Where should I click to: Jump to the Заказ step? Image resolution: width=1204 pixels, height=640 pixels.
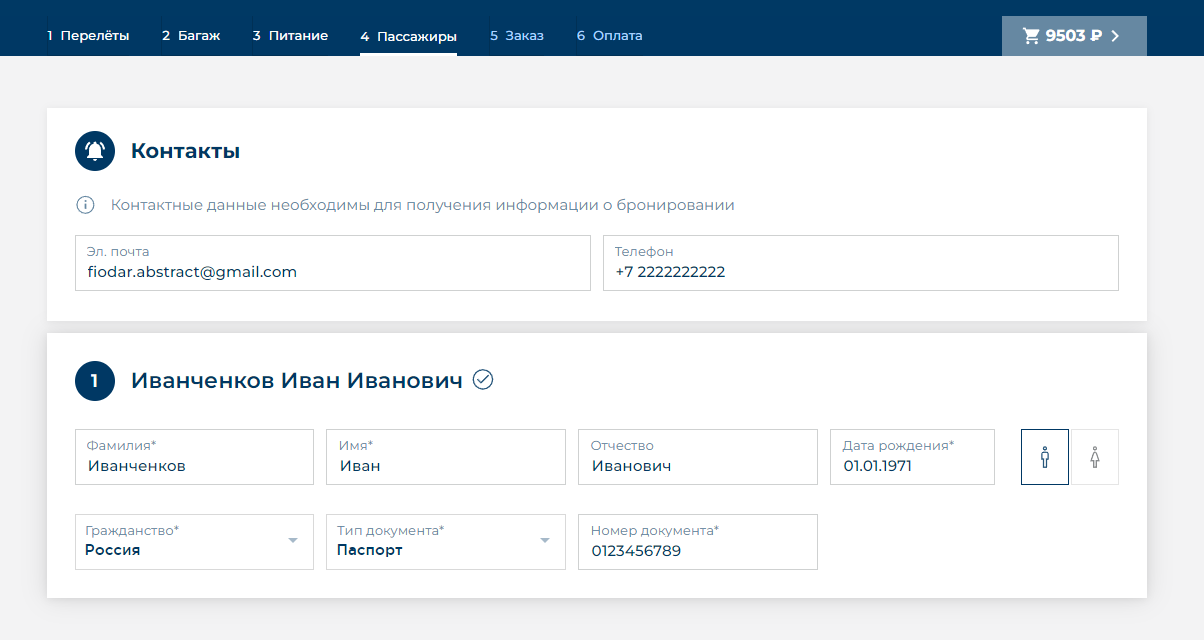[517, 36]
